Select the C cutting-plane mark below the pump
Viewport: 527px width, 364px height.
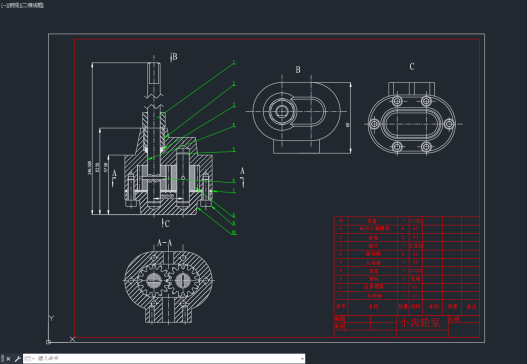[165, 223]
